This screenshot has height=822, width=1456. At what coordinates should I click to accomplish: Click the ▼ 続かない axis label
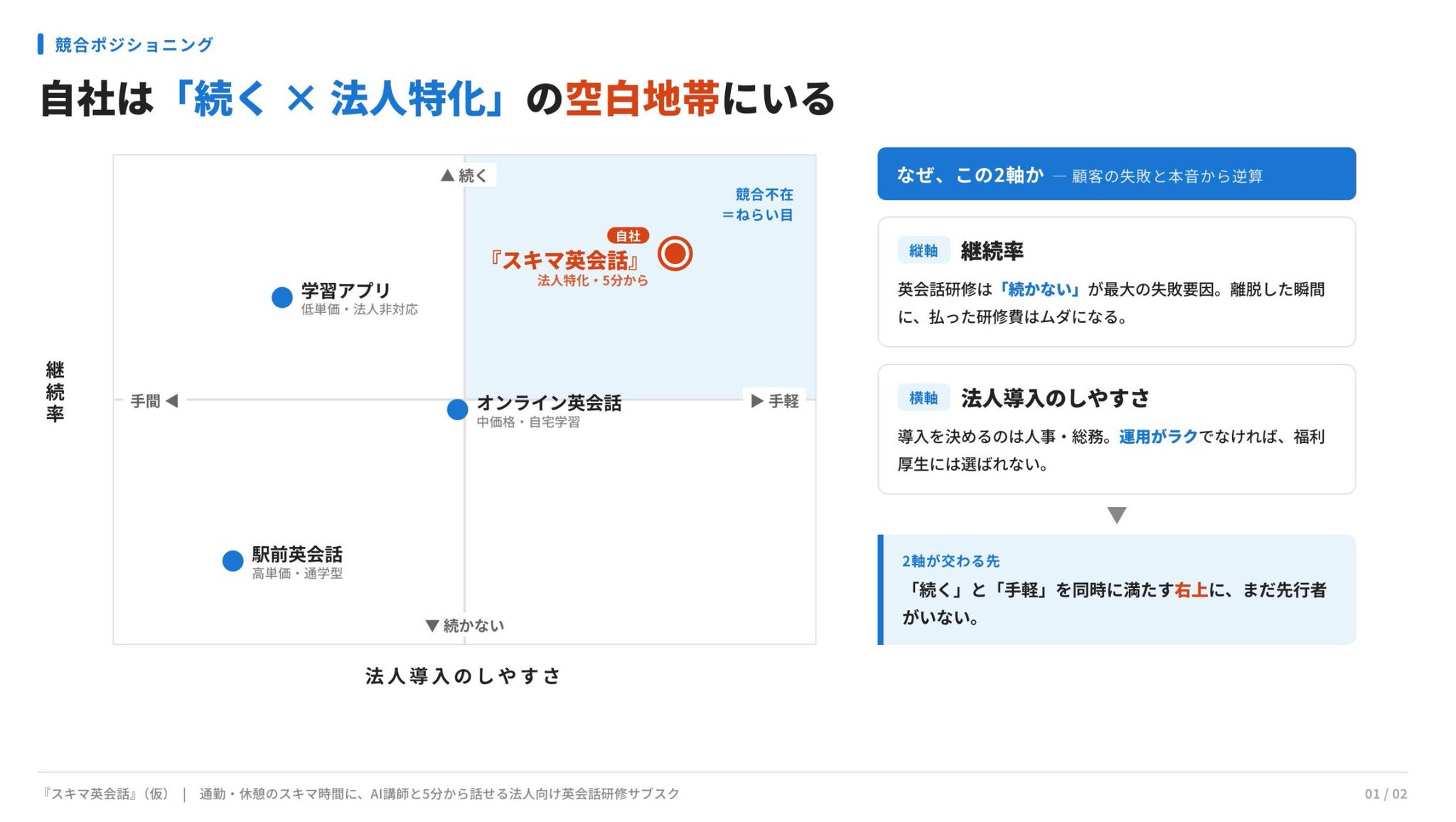pos(464,625)
